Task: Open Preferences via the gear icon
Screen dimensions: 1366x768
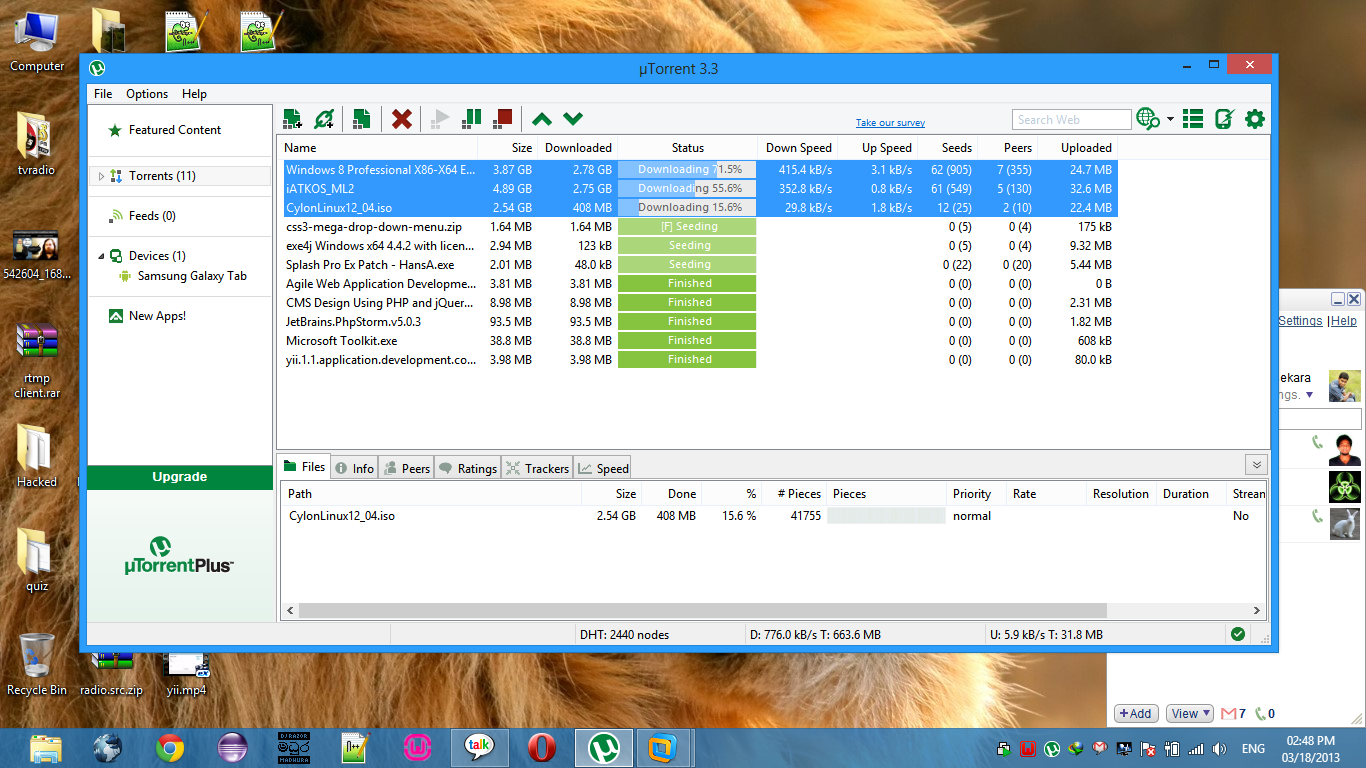Action: 1255,120
